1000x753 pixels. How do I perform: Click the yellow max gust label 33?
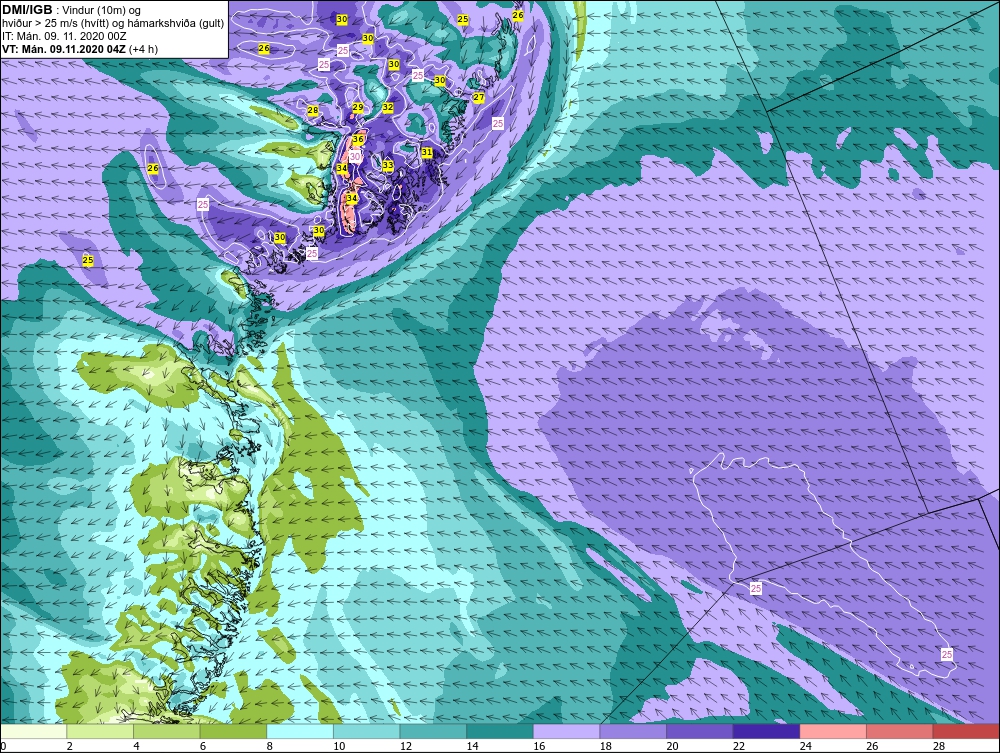[388, 166]
